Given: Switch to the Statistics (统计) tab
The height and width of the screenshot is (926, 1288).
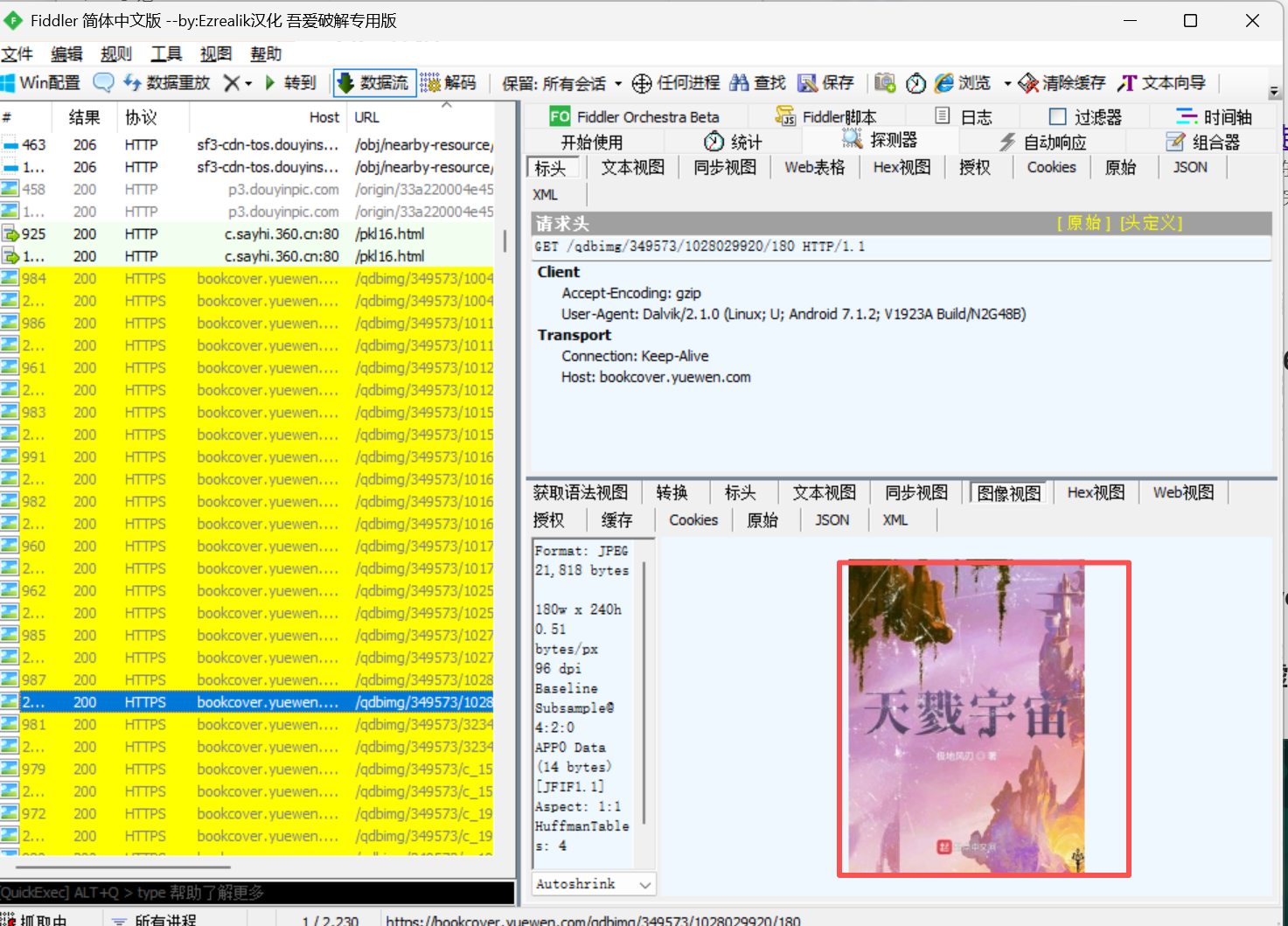Looking at the screenshot, I should pos(733,142).
